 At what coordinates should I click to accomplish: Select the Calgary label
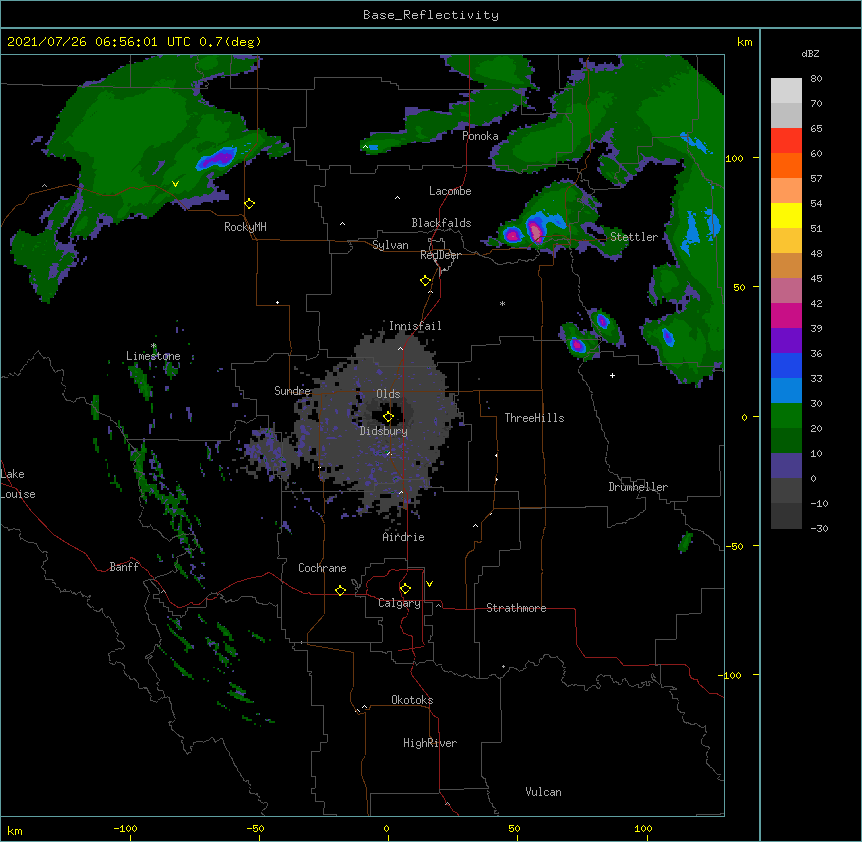pyautogui.click(x=399, y=603)
